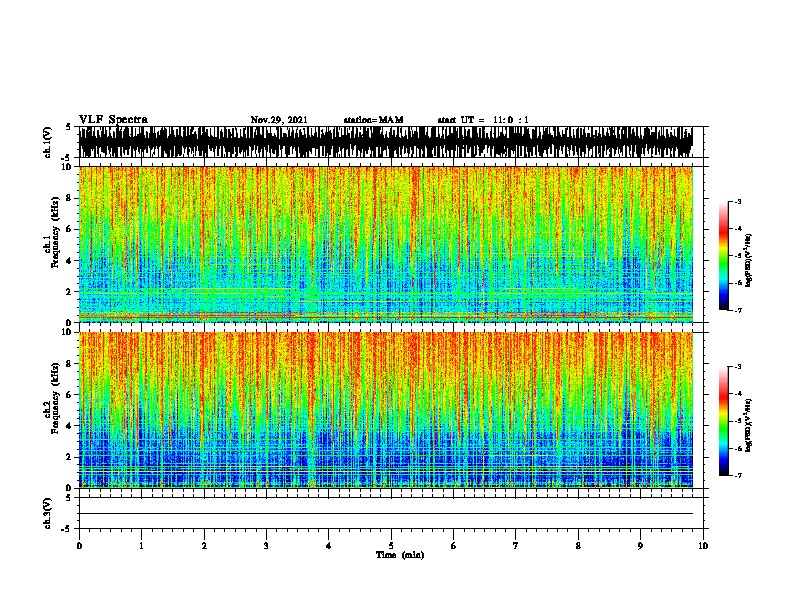Click the ch.2 colorbar log(PSD) unit label
Screen dimensions: 792x612
tap(749, 425)
